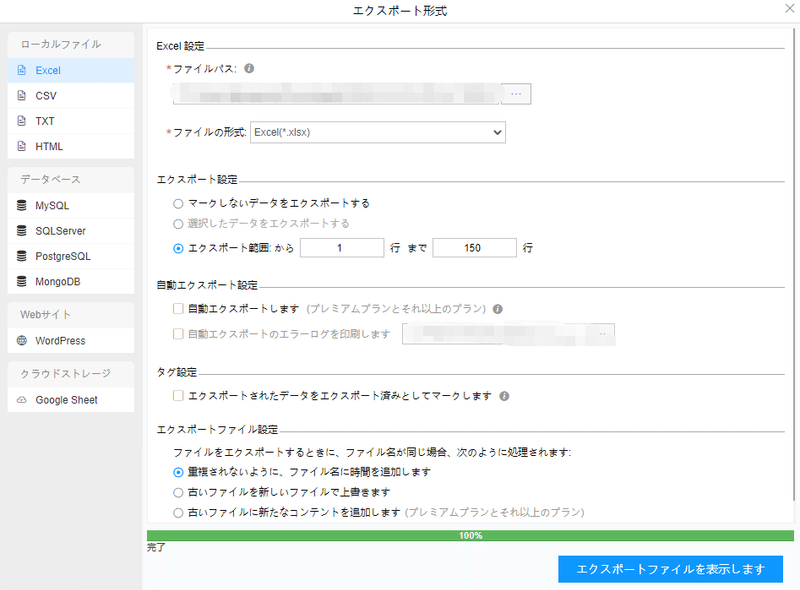Click エクスポートファイルを表示します button
This screenshot has height=590, width=800.
[x=669, y=569]
